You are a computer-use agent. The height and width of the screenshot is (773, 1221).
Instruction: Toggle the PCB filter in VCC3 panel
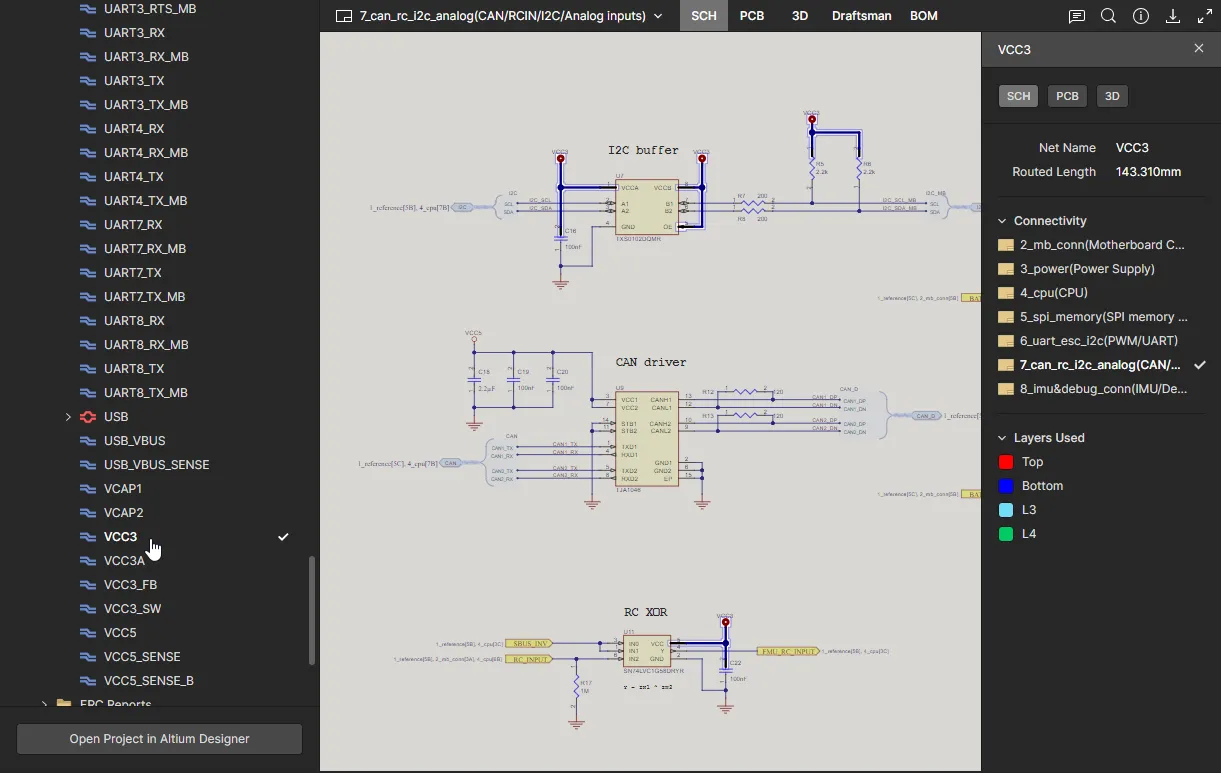pos(1067,96)
